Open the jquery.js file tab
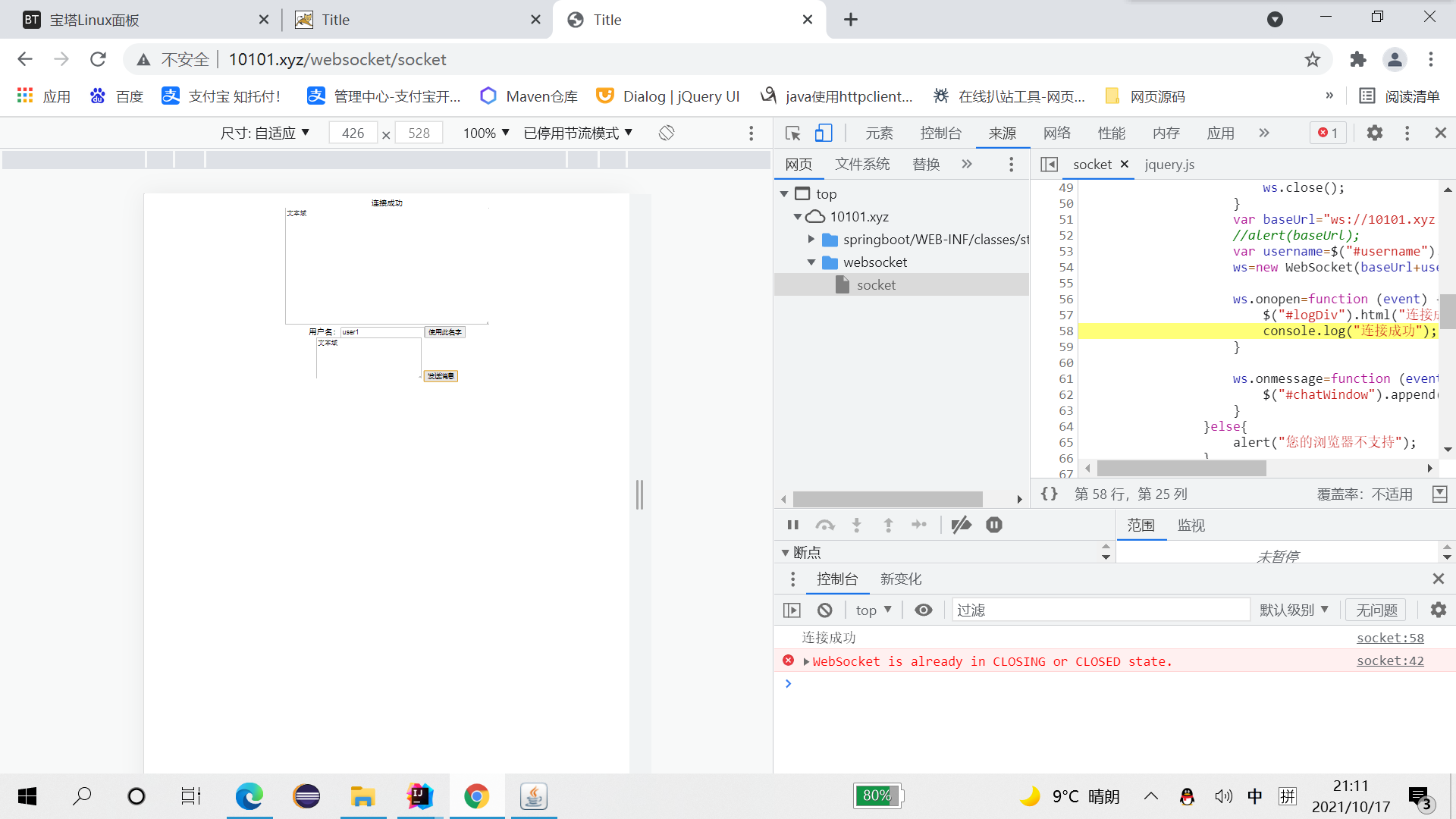 [1169, 165]
